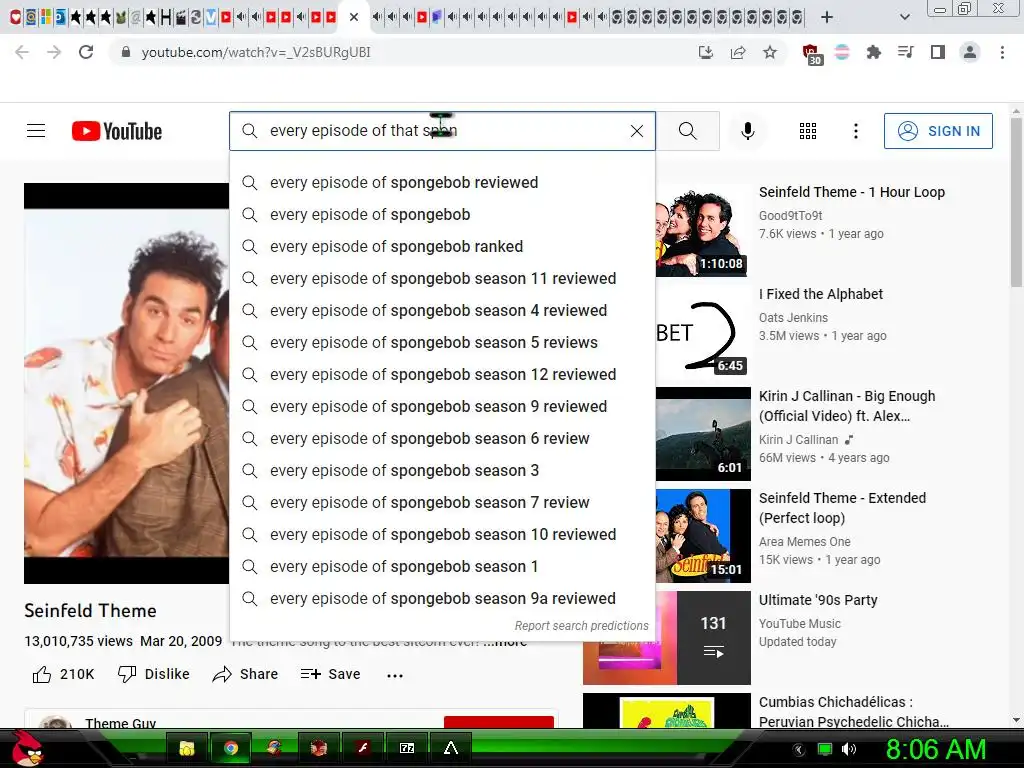
Task: Open 'Cumbias Chichadélicas' video title
Action: [853, 712]
